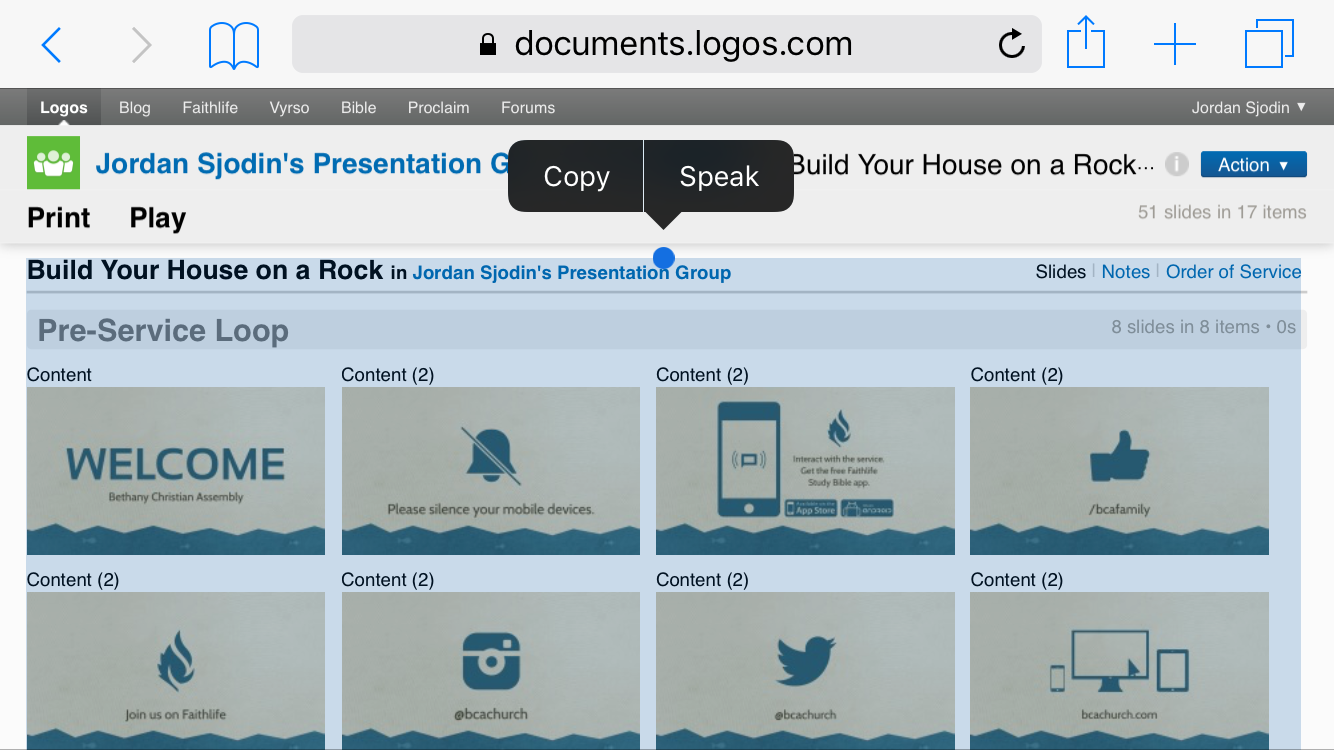Click 'Content' label above WELCOME slide
The height and width of the screenshot is (750, 1334).
[x=59, y=375]
